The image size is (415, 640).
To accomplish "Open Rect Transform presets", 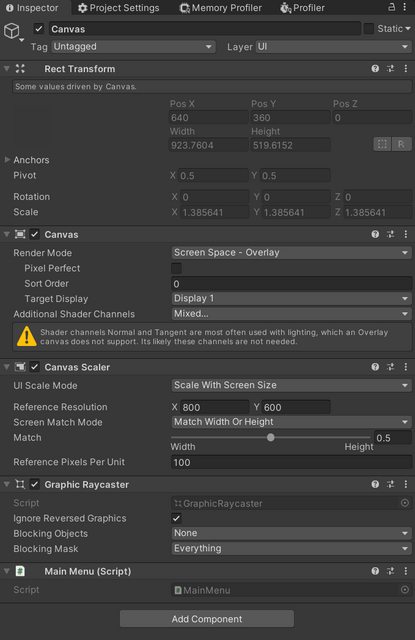I will [391, 69].
